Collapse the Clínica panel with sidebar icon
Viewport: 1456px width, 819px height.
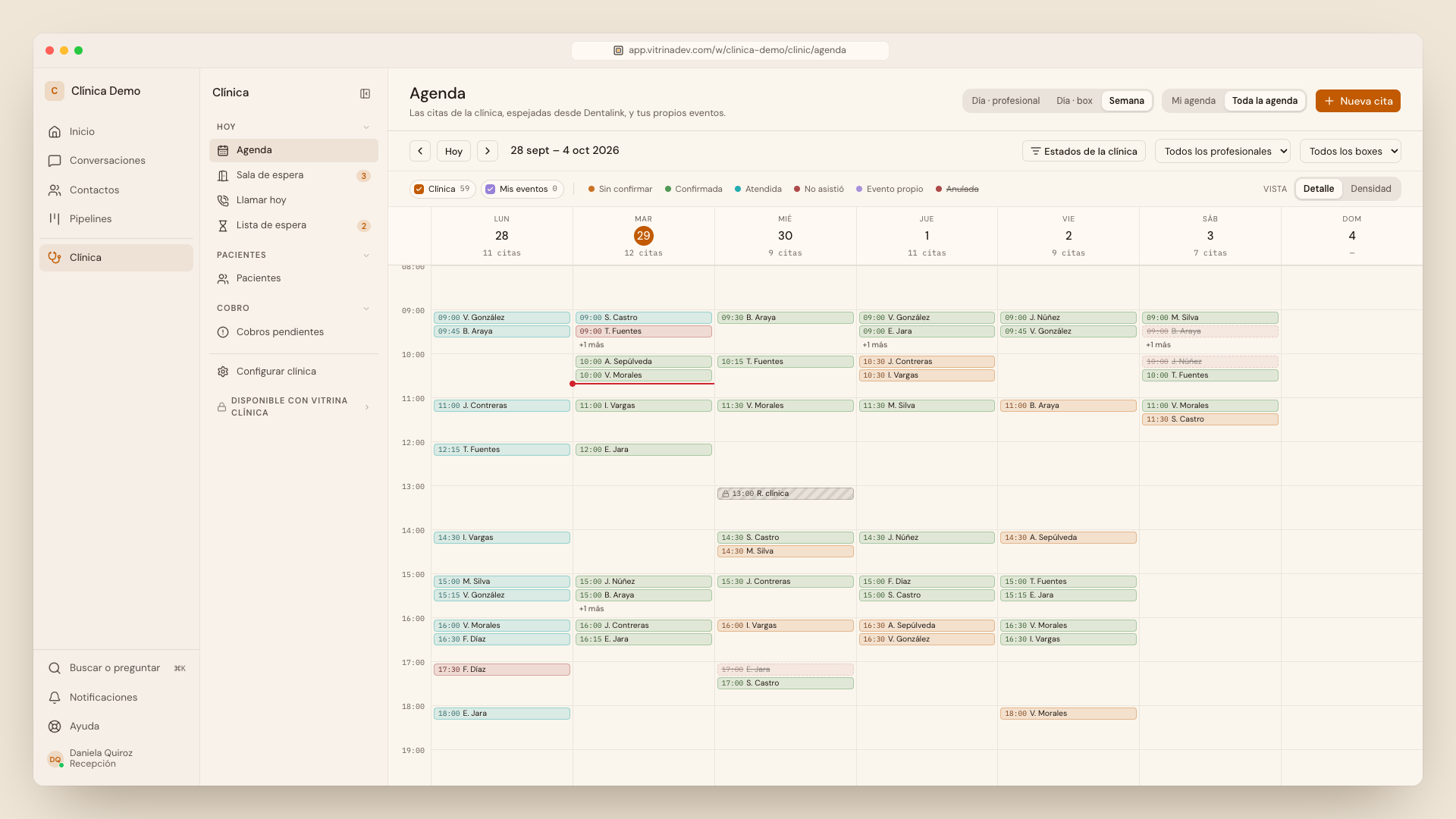pos(365,93)
